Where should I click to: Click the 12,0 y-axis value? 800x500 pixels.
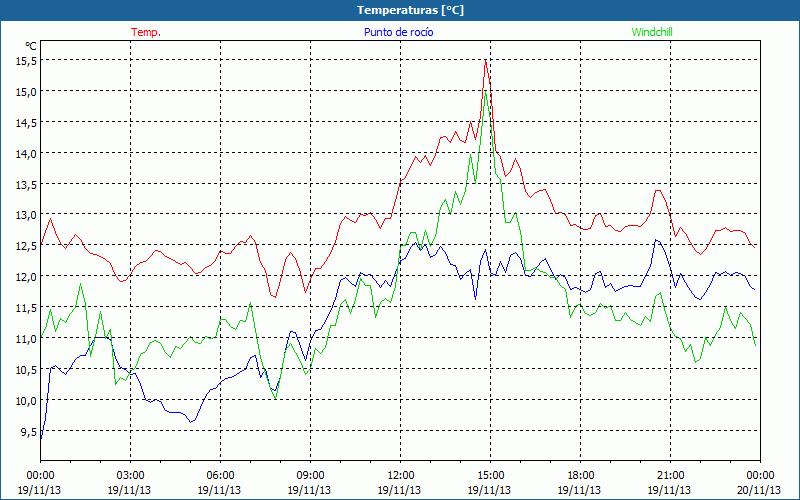click(27, 277)
